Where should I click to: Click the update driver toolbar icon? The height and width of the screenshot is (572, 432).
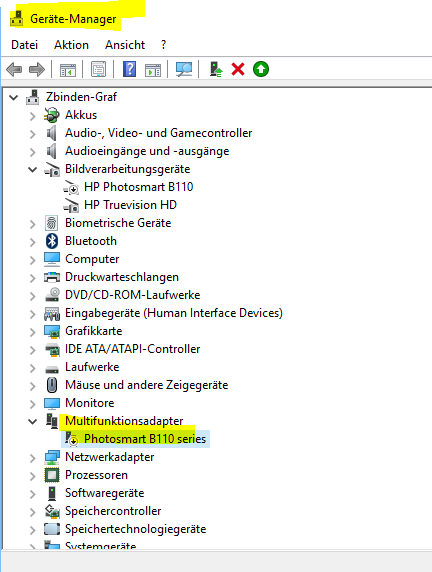coord(216,69)
